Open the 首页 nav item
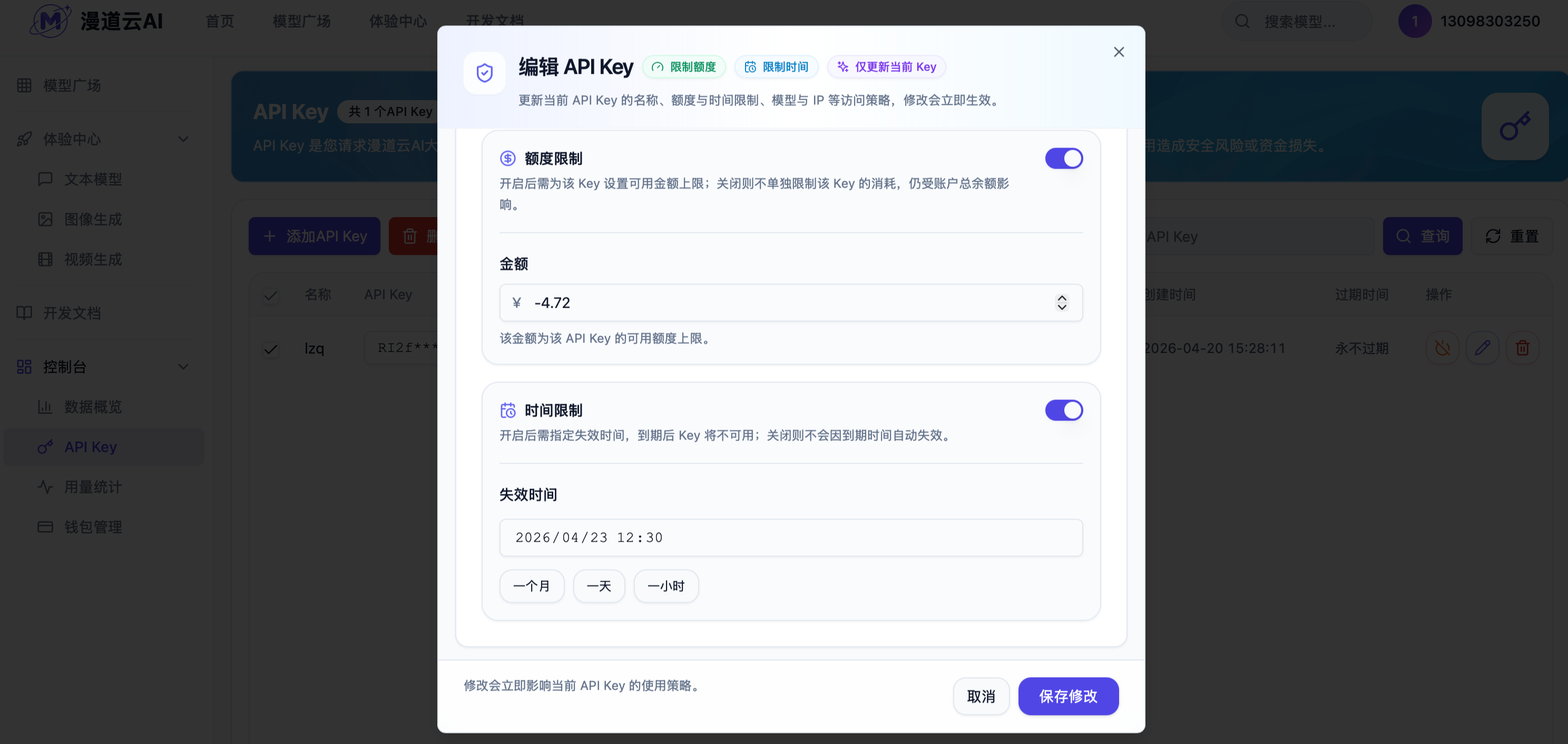Image resolution: width=1568 pixels, height=744 pixels. [220, 21]
